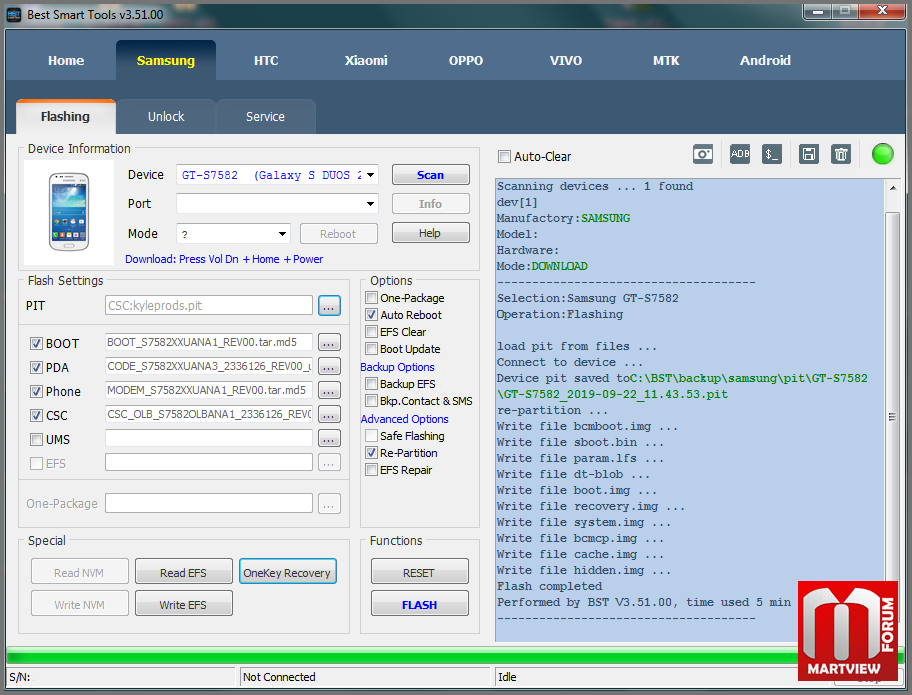Click the Scan button
This screenshot has height=695, width=912.
[430, 175]
